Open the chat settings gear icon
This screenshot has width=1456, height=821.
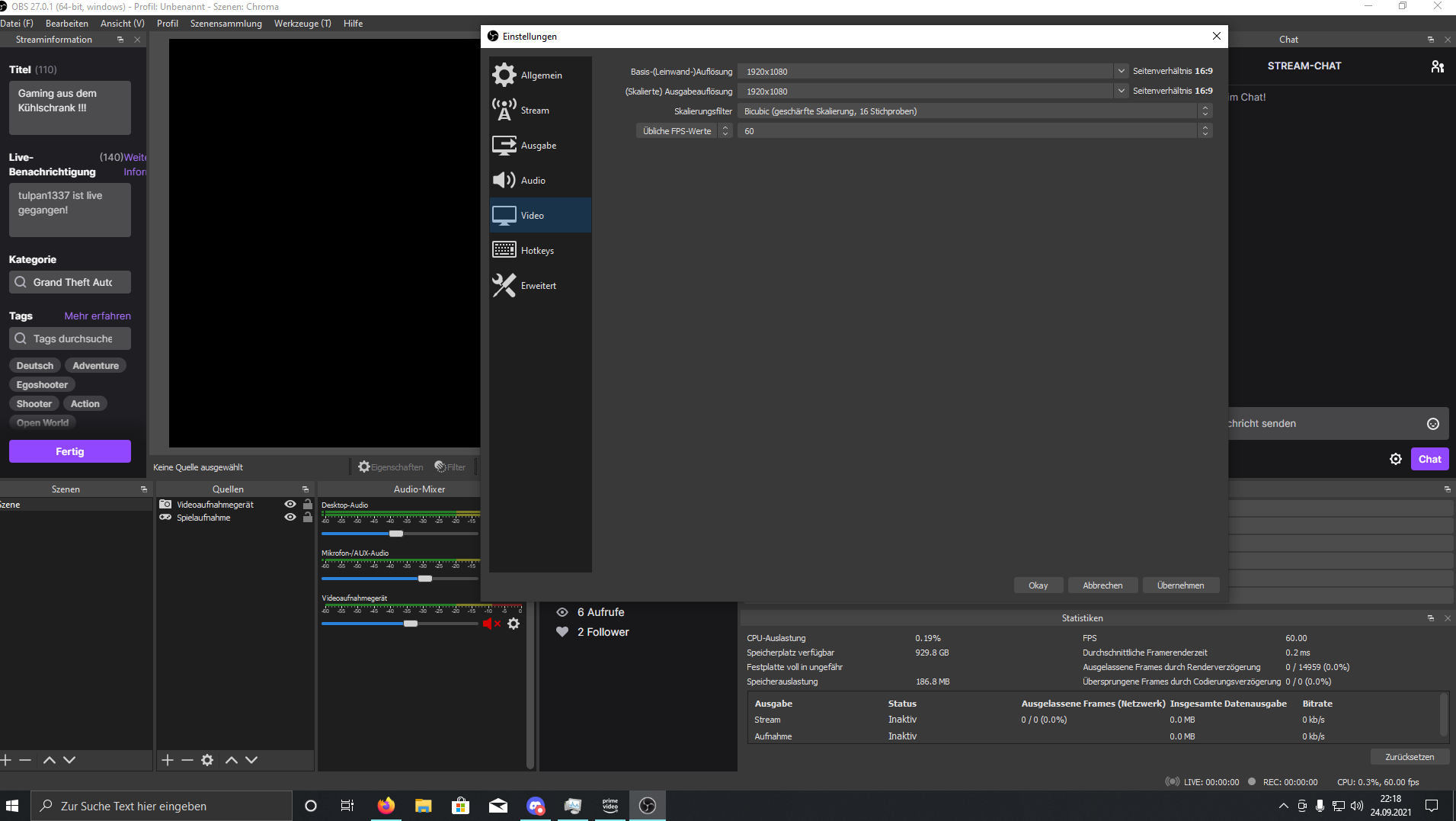[1395, 459]
